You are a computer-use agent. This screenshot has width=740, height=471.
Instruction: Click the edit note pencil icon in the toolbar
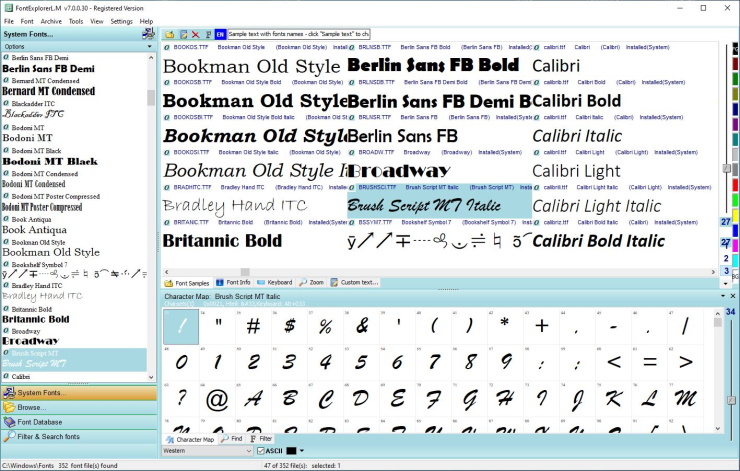(x=184, y=34)
